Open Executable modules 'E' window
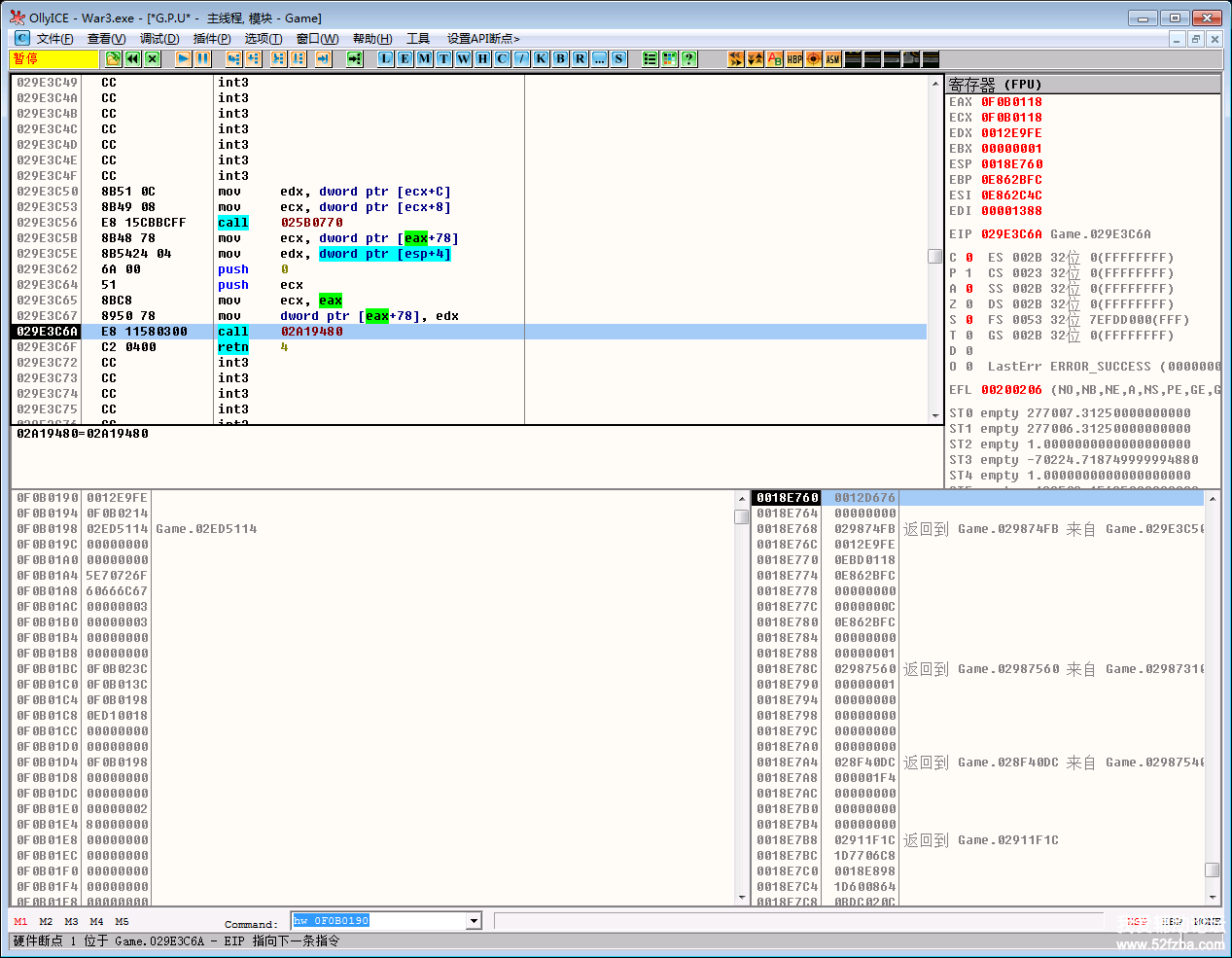The height and width of the screenshot is (958, 1232). (405, 59)
